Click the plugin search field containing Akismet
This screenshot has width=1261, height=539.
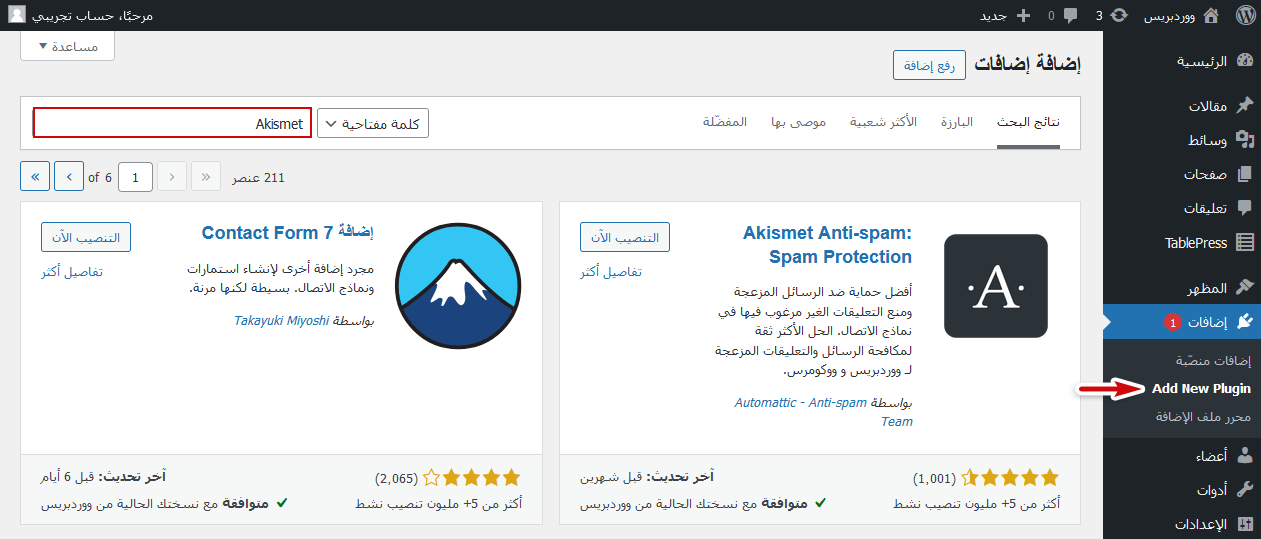(172, 123)
